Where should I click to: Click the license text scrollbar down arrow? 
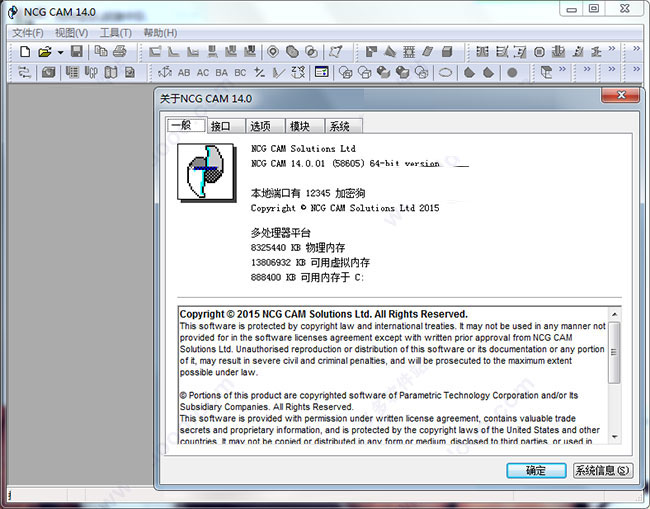point(614,437)
